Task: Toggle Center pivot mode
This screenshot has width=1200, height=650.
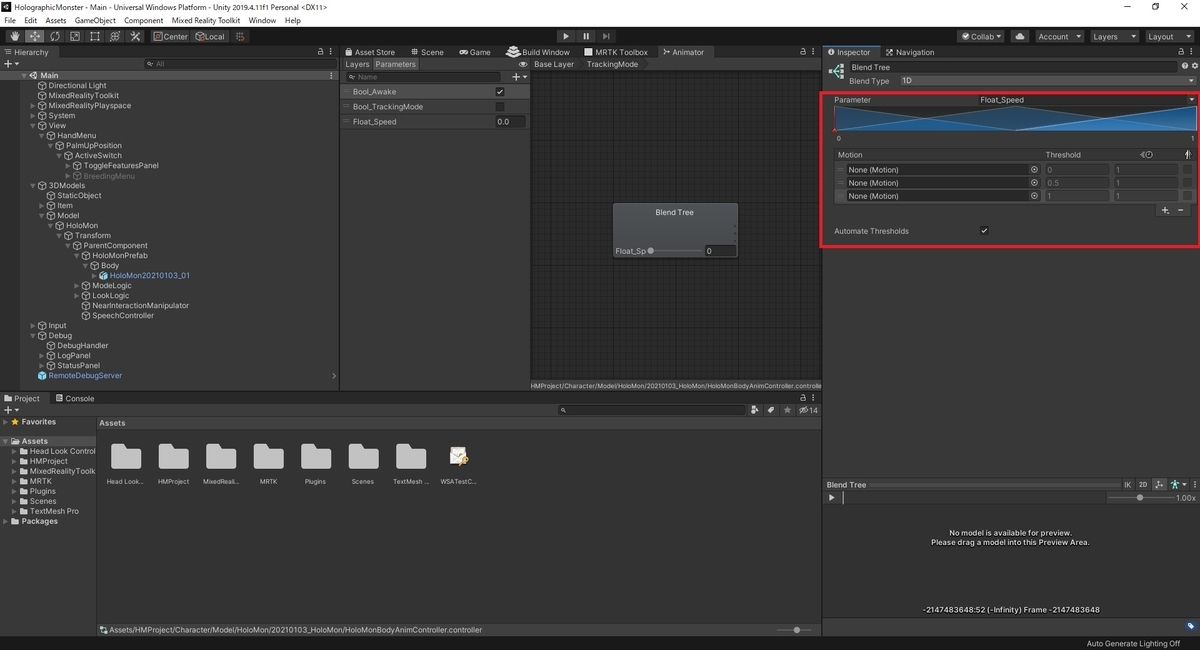Action: tap(171, 36)
